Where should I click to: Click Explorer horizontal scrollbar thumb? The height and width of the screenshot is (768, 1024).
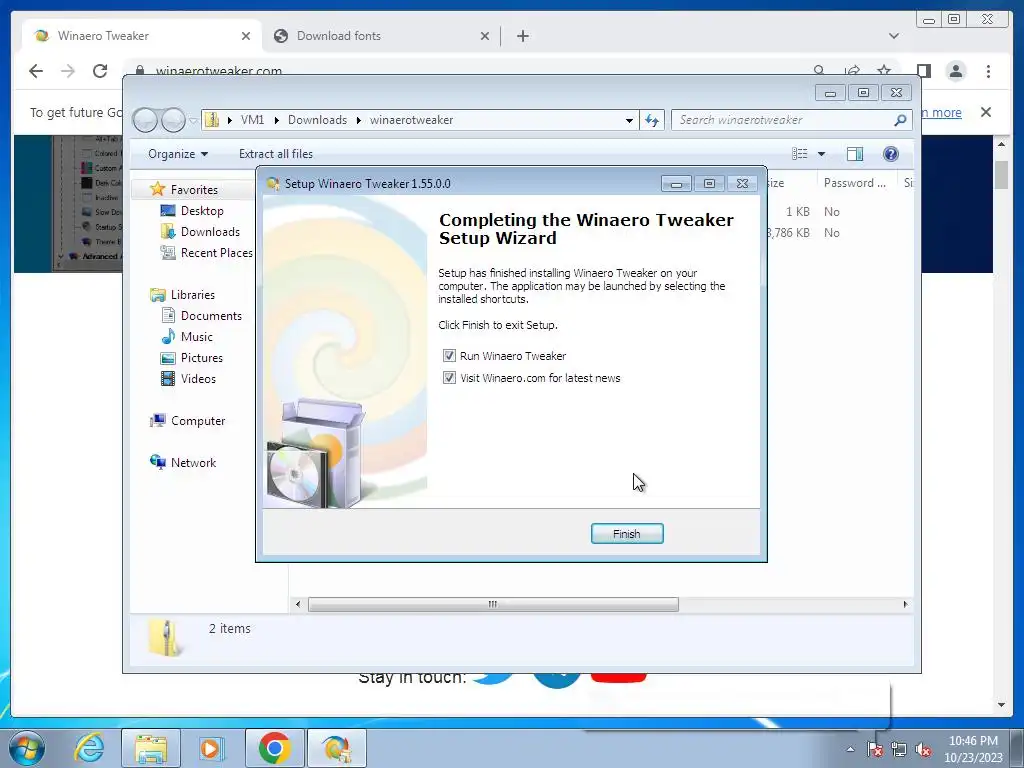(x=493, y=605)
